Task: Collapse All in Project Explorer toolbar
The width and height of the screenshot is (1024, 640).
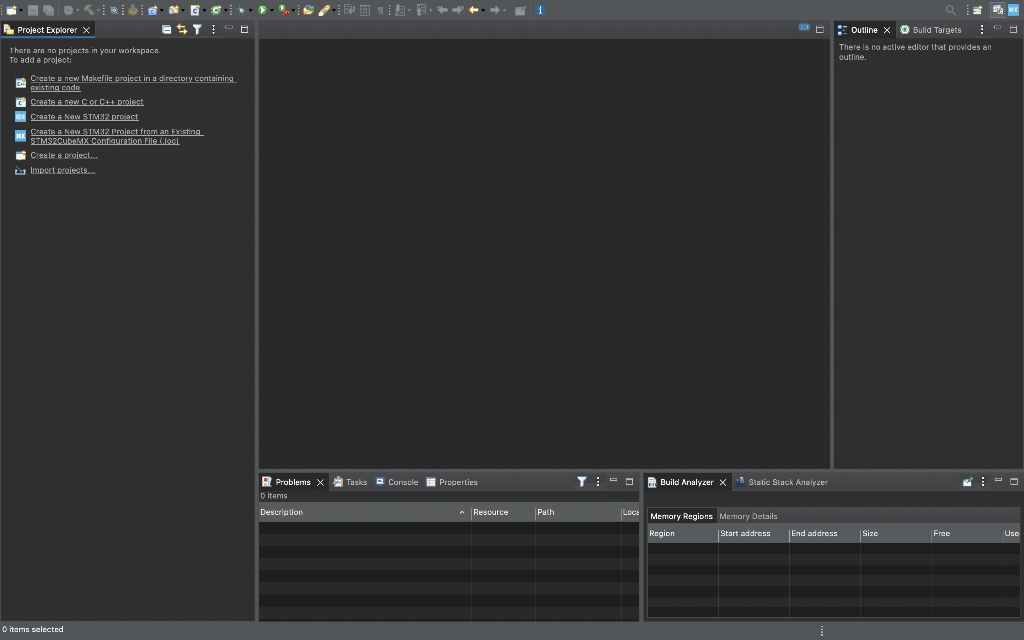Action: click(x=166, y=29)
